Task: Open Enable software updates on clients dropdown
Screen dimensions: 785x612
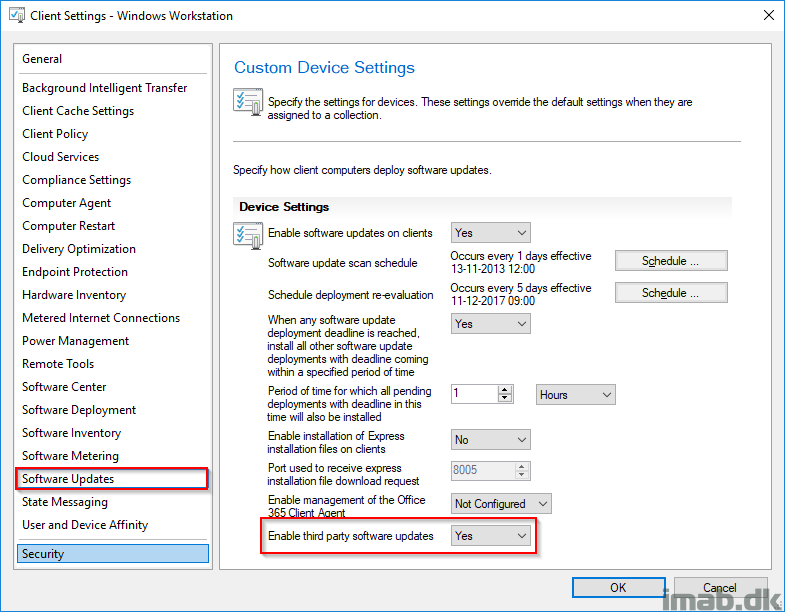Action: (491, 233)
